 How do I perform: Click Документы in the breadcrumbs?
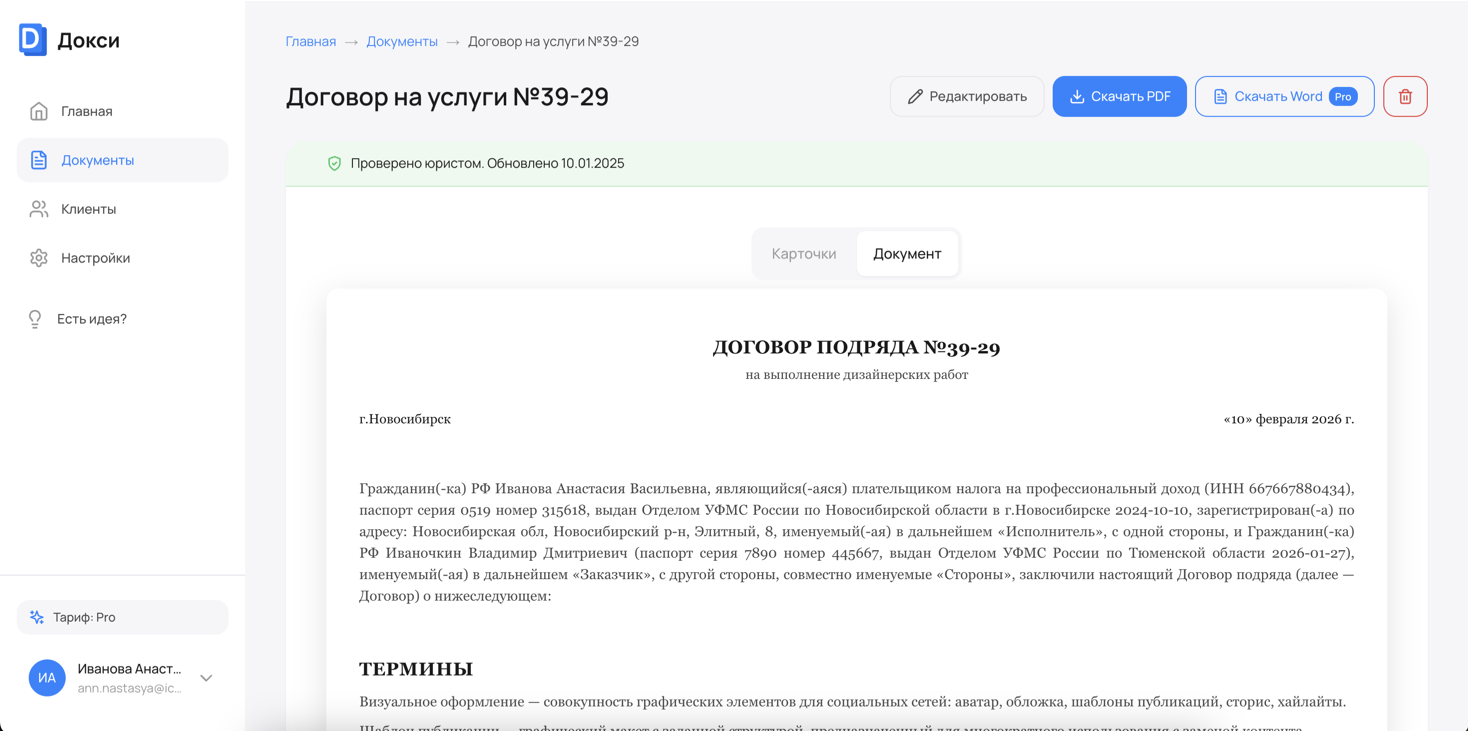(402, 41)
